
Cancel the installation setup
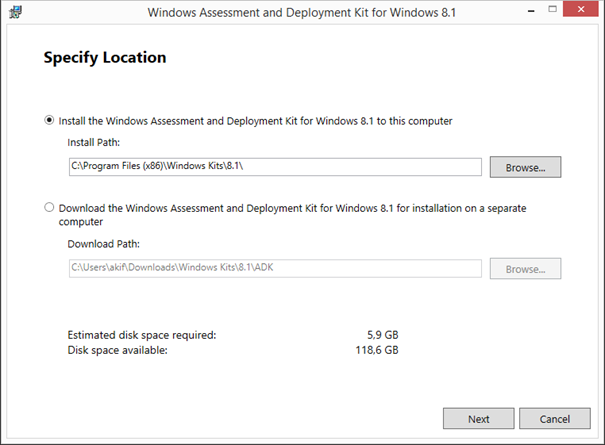[x=554, y=419]
